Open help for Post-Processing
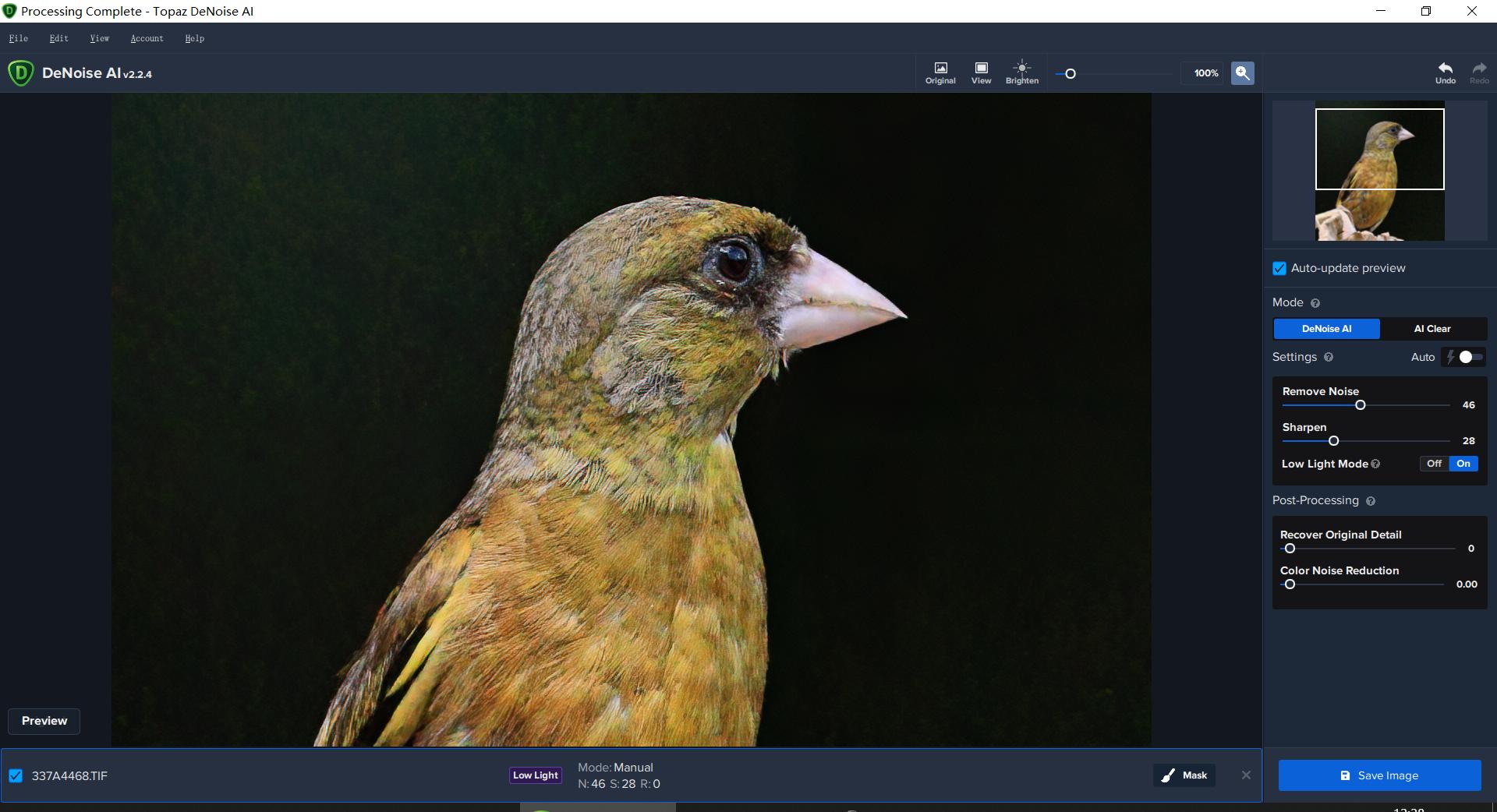This screenshot has width=1497, height=812. (x=1371, y=501)
